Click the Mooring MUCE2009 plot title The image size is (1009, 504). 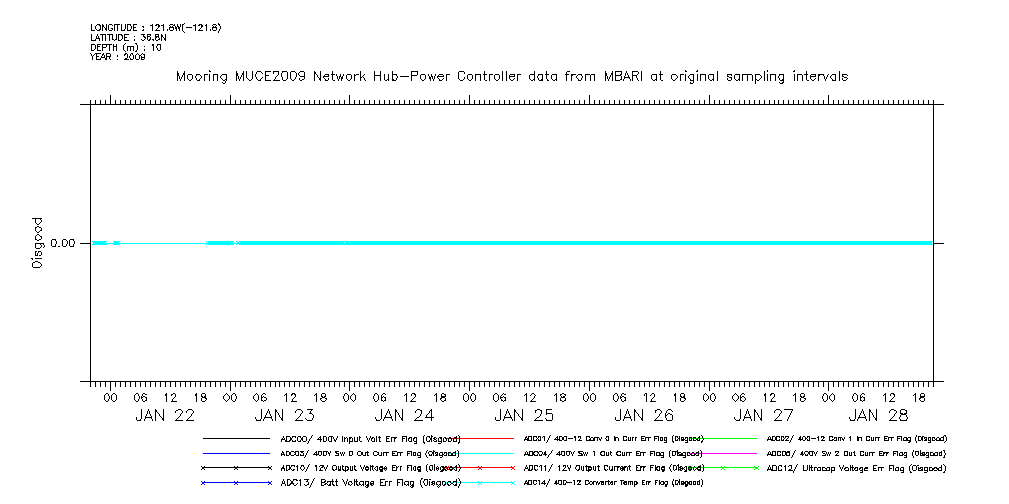coord(512,76)
